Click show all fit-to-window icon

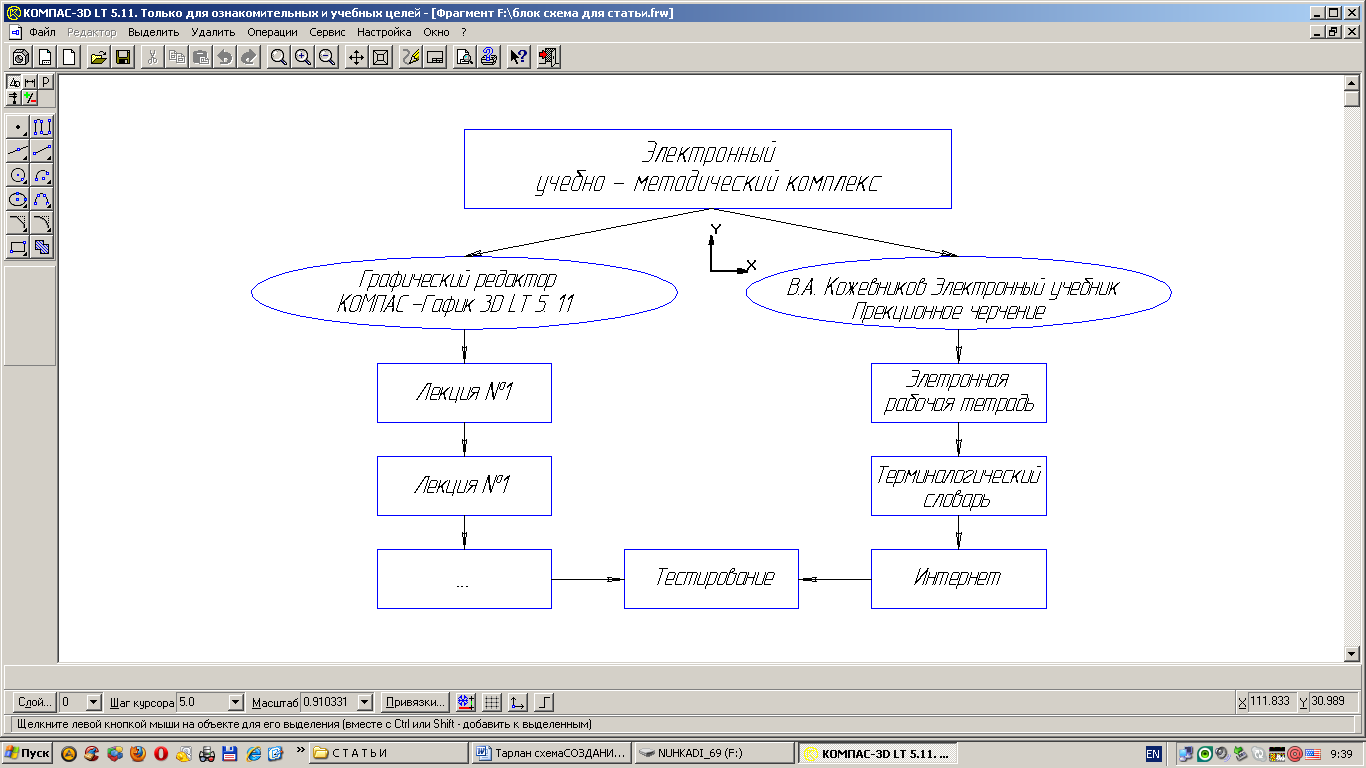381,57
